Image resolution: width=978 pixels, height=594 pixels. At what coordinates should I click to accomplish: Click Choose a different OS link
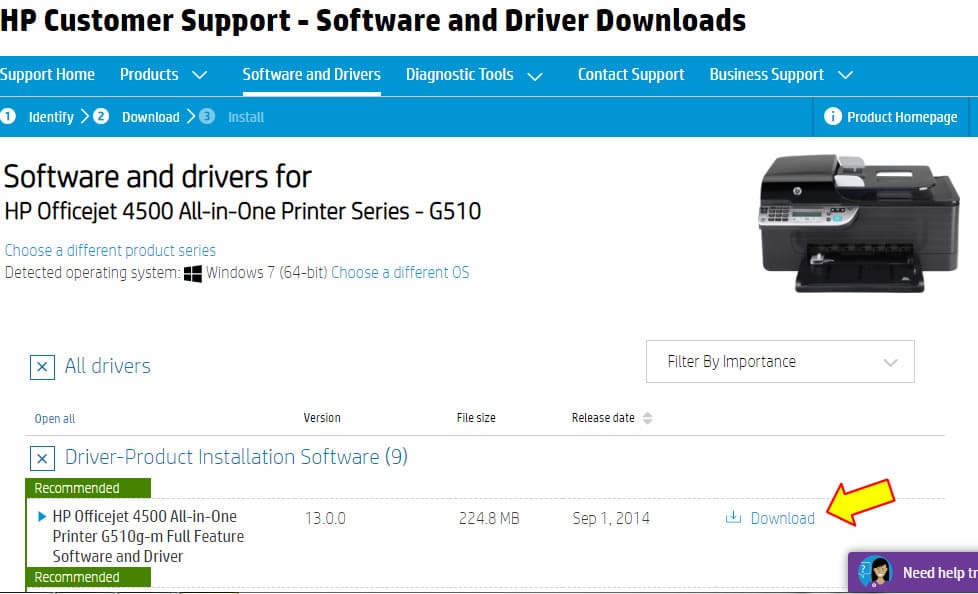tap(400, 272)
